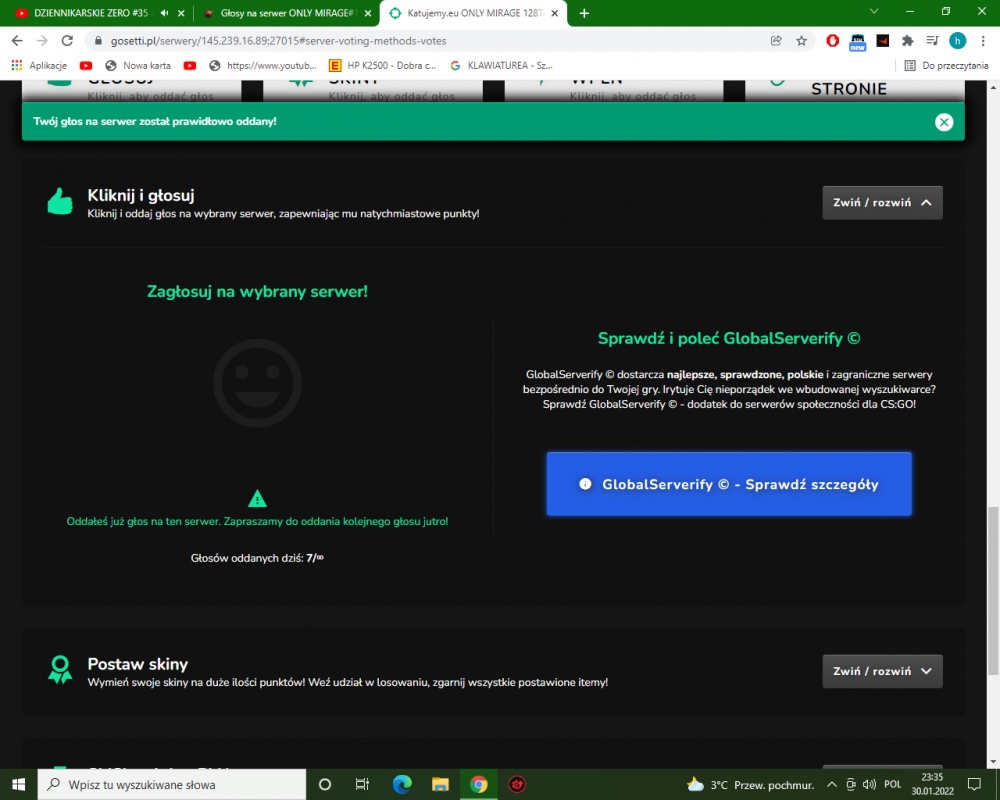The width and height of the screenshot is (1000, 800).
Task: Go forward to the next page
Action: (42, 41)
